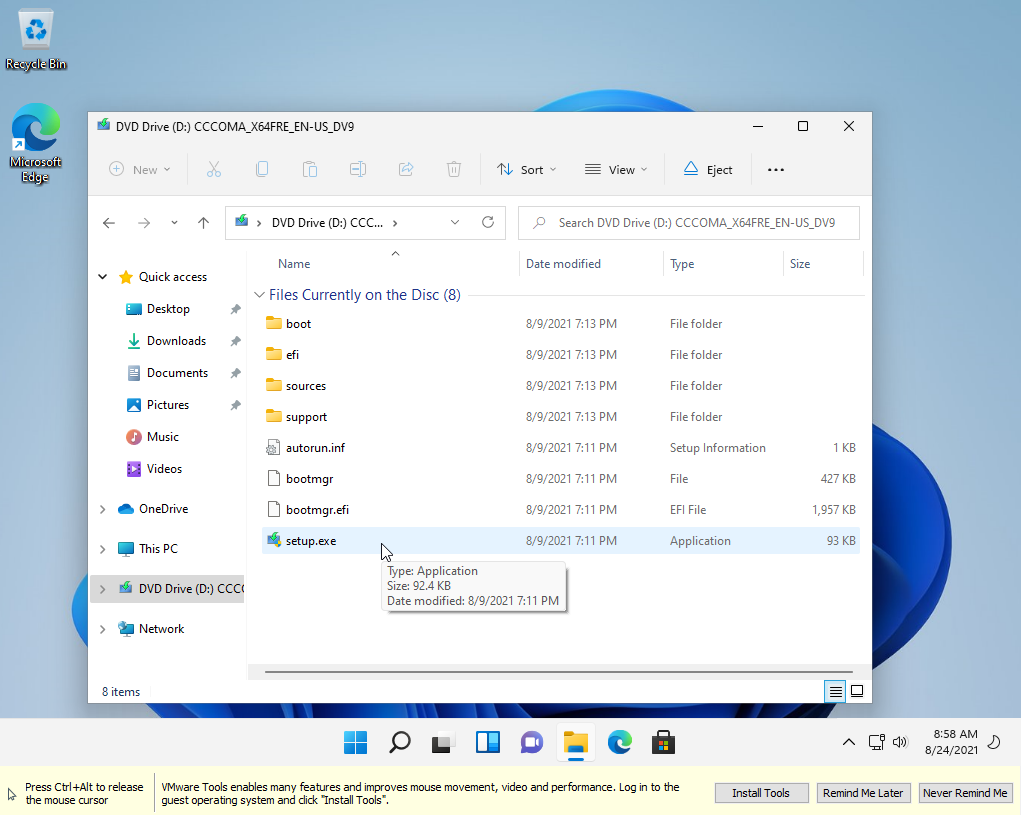Expand Network tree node chevron
Screen dimensions: 1021x815
(102, 629)
